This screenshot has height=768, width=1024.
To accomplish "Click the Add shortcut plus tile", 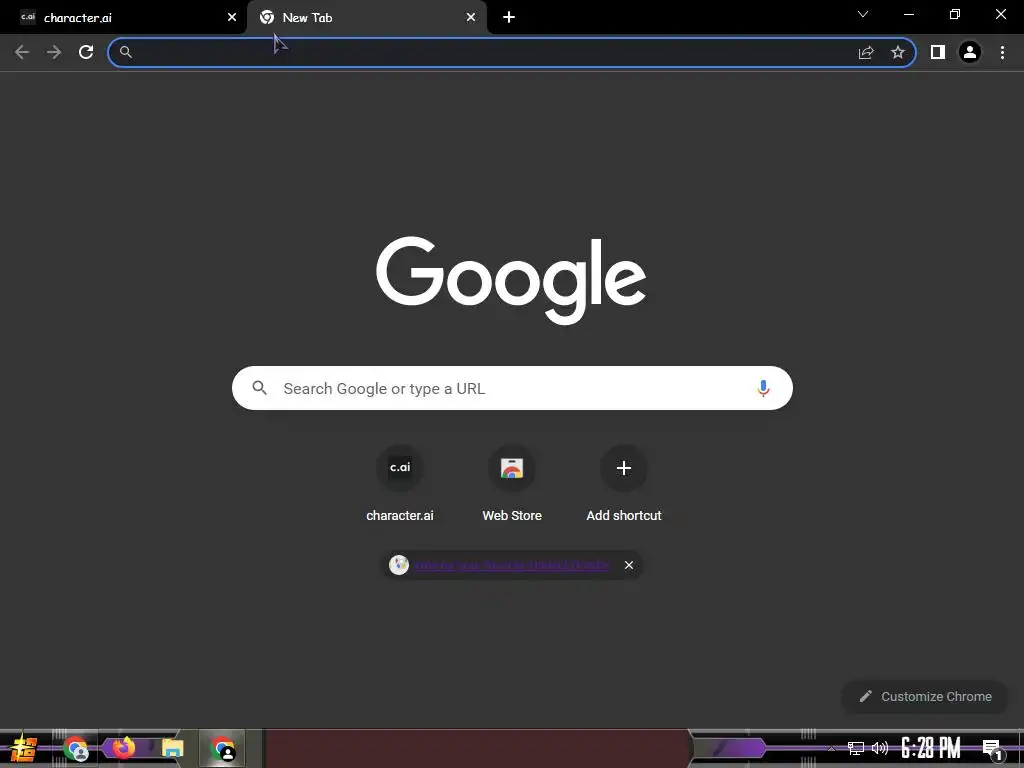I will [624, 484].
